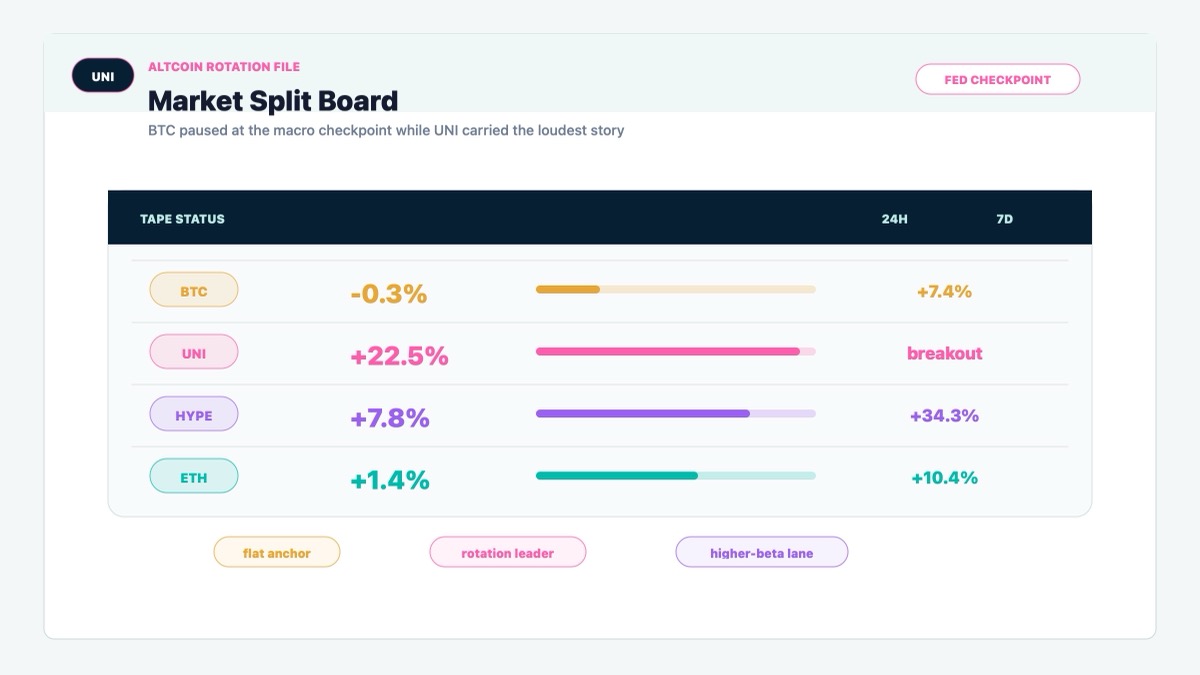This screenshot has width=1200, height=675.
Task: Sort by the 7D column header
Action: pyautogui.click(x=1005, y=218)
